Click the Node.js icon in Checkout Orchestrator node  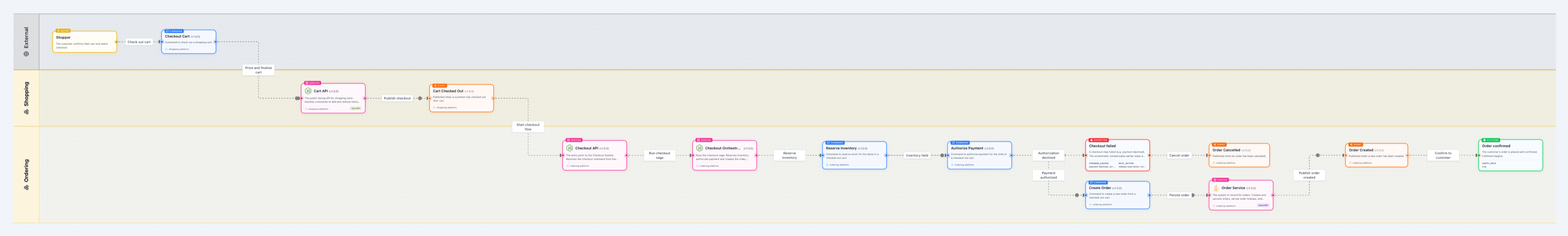700,148
